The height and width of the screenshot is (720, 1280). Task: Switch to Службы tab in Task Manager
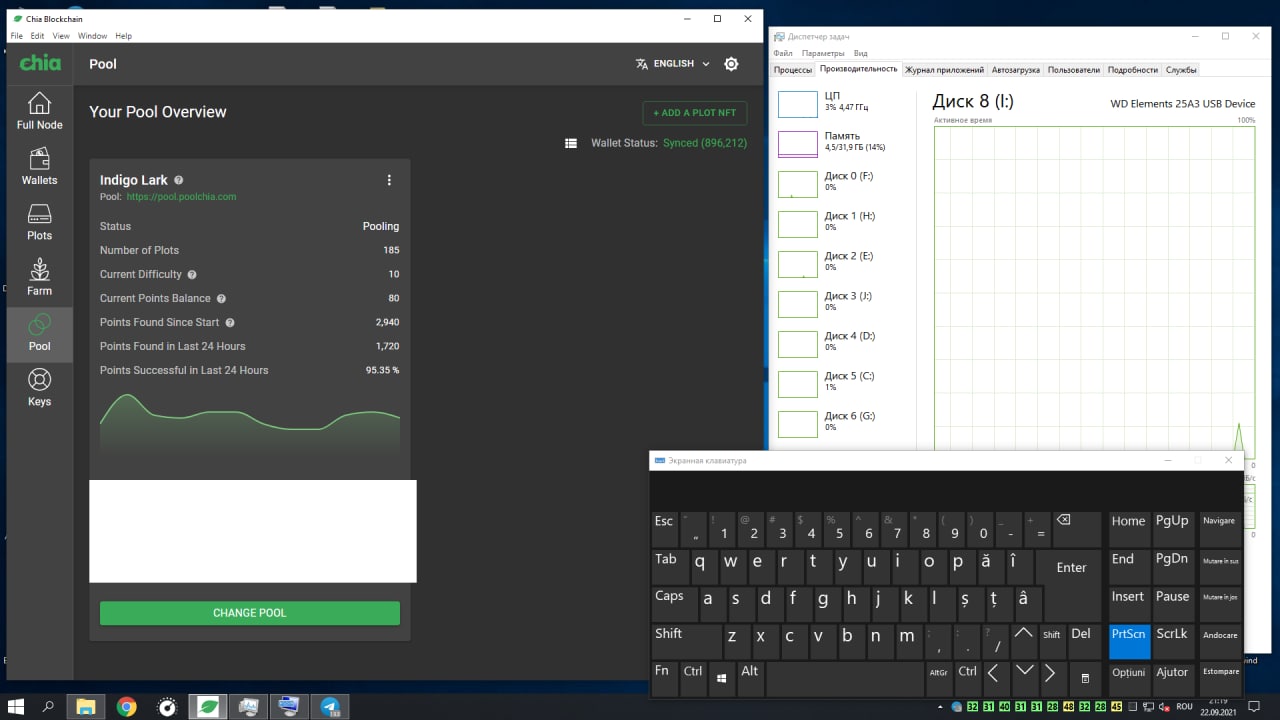coord(1181,70)
